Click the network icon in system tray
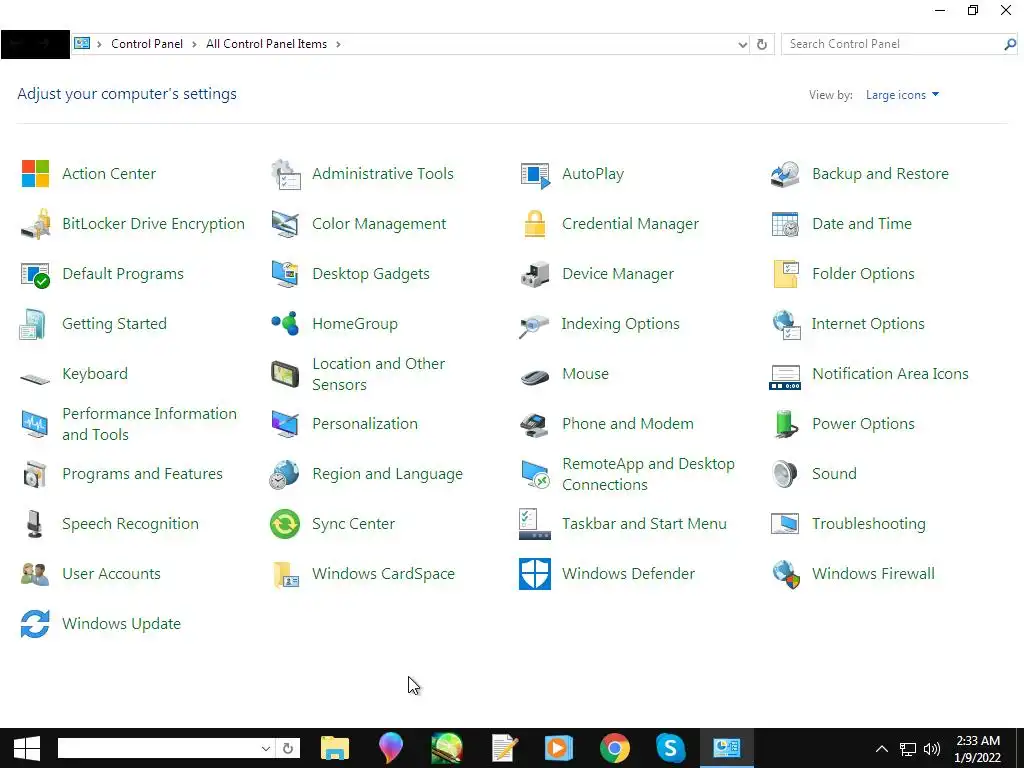The image size is (1024, 768). point(907,749)
